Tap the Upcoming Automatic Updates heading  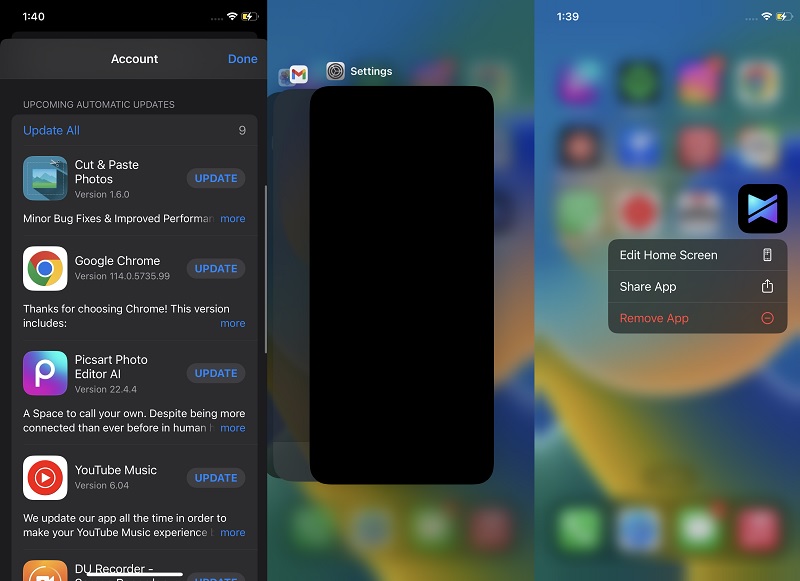pyautogui.click(x=99, y=105)
